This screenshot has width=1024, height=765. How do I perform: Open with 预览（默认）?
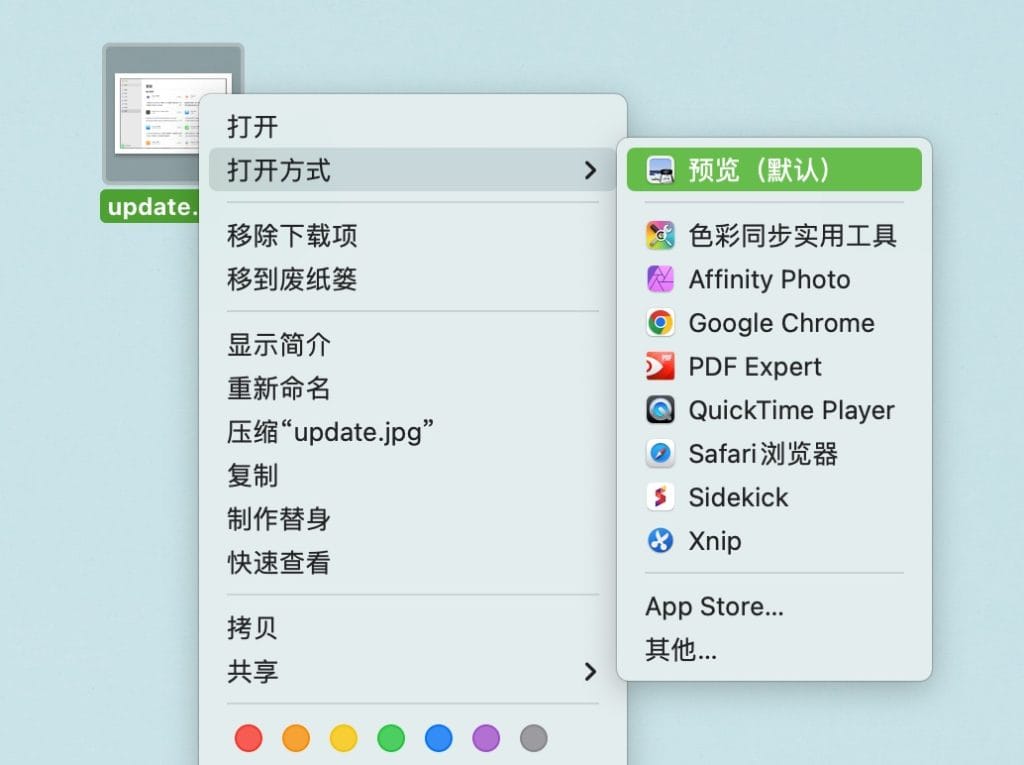click(x=774, y=170)
